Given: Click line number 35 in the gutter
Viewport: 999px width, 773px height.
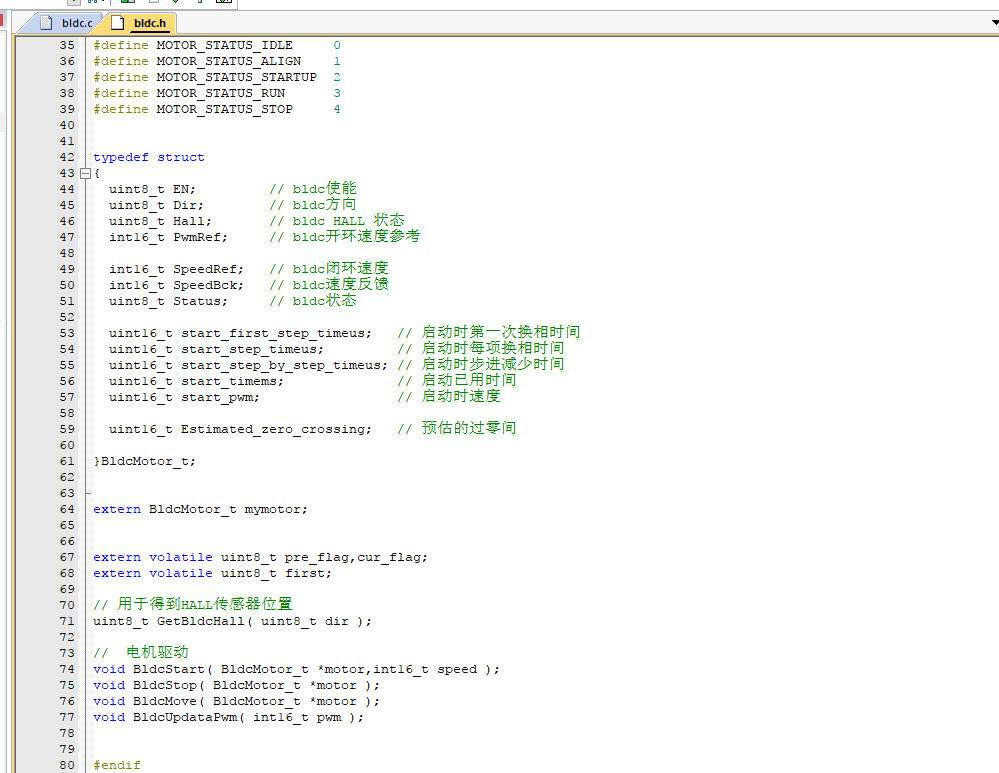Looking at the screenshot, I should (x=67, y=45).
